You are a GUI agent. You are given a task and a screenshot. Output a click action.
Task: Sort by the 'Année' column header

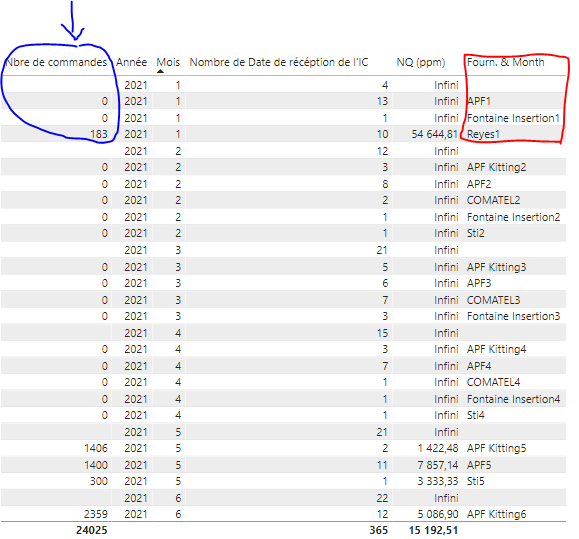[x=131, y=62]
